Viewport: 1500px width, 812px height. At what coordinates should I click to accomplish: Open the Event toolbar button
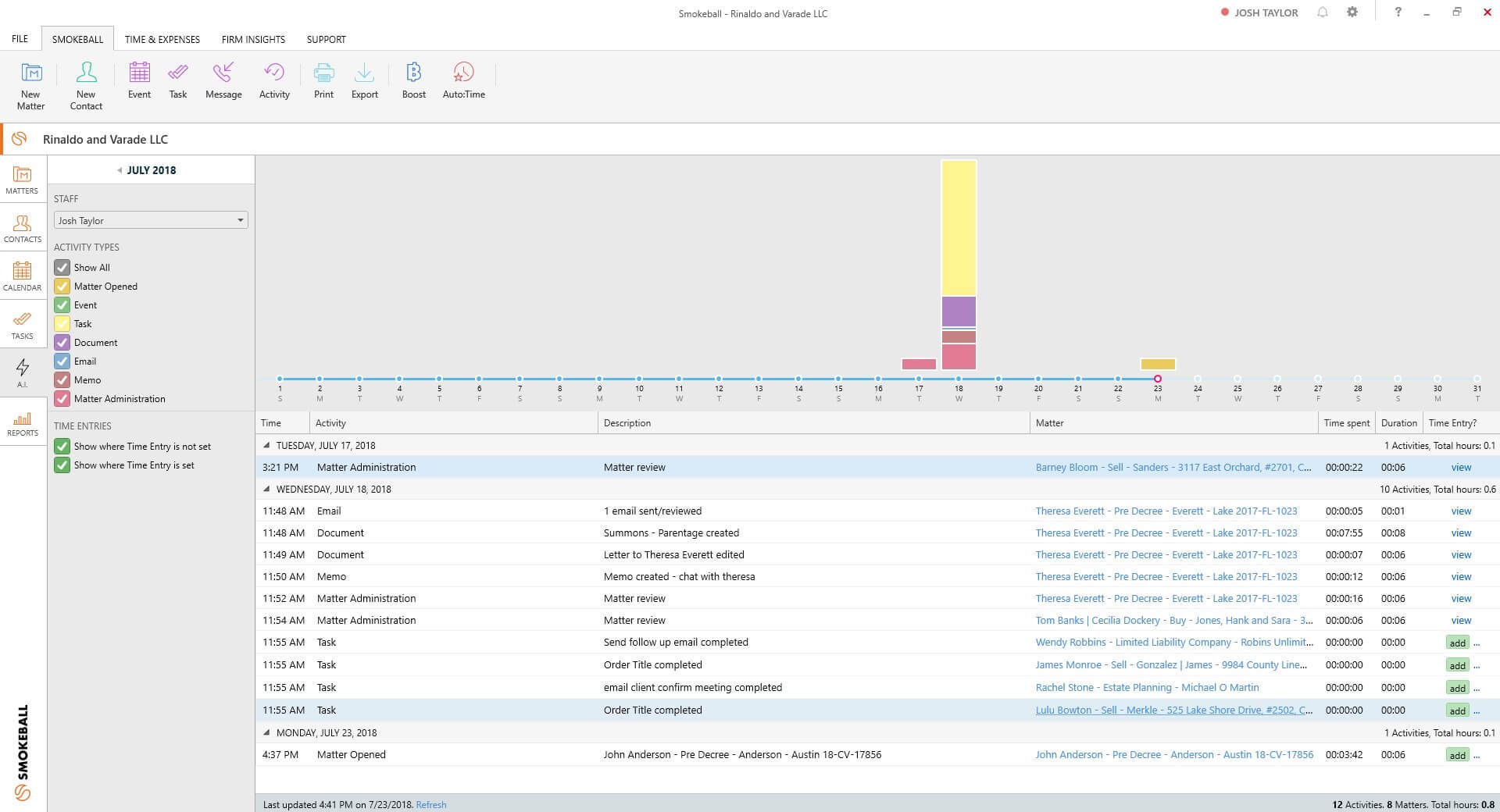pyautogui.click(x=139, y=80)
